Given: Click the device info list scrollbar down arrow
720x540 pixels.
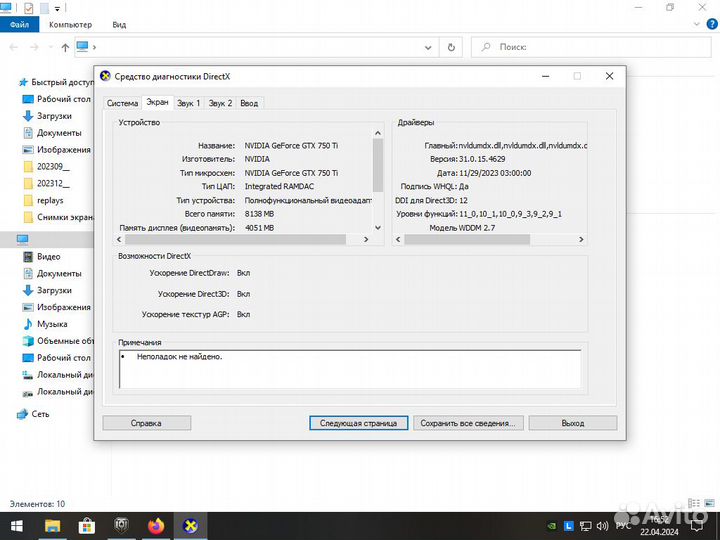Looking at the screenshot, I should pos(377,227).
